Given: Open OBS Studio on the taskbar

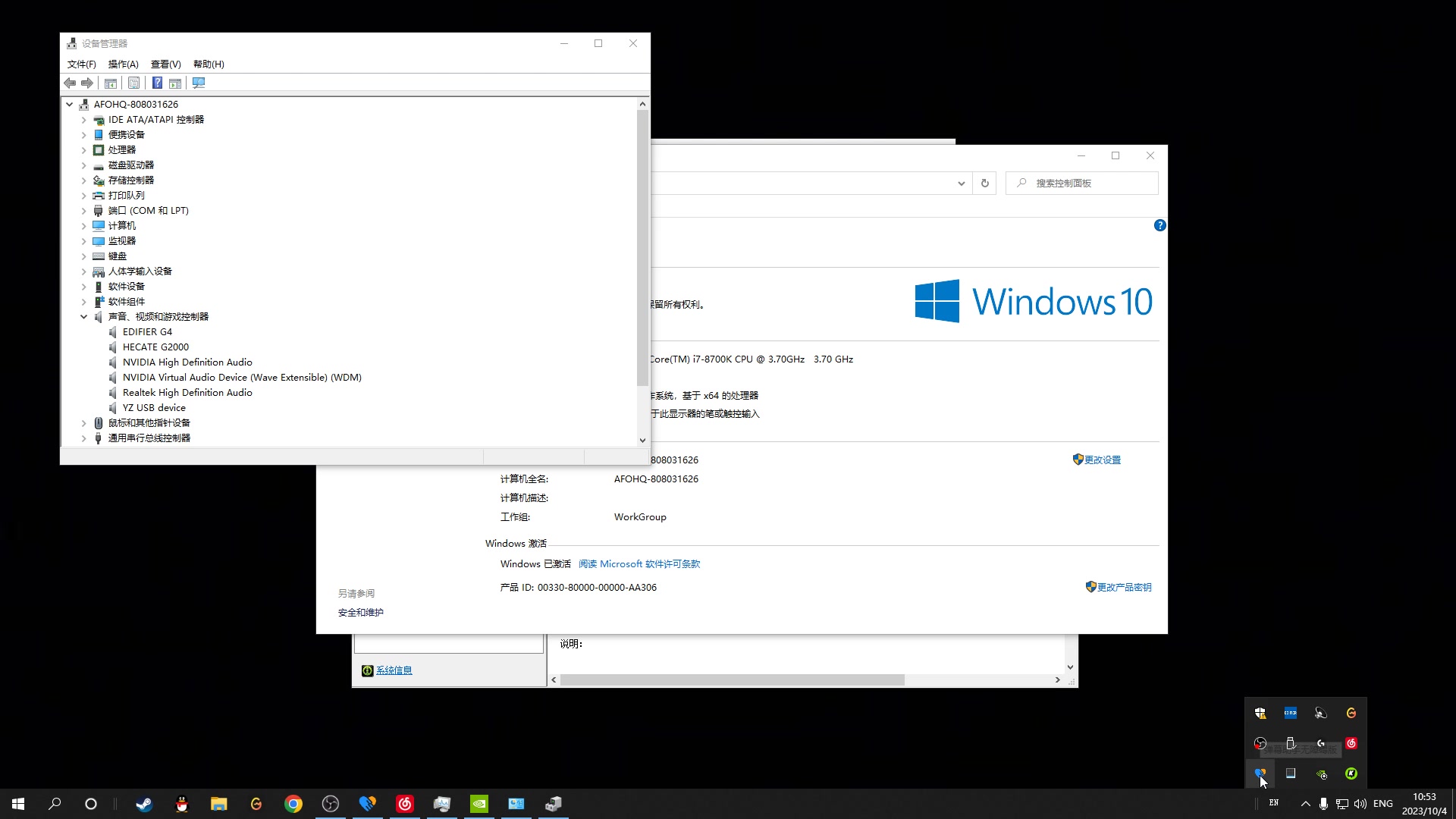Looking at the screenshot, I should [331, 804].
